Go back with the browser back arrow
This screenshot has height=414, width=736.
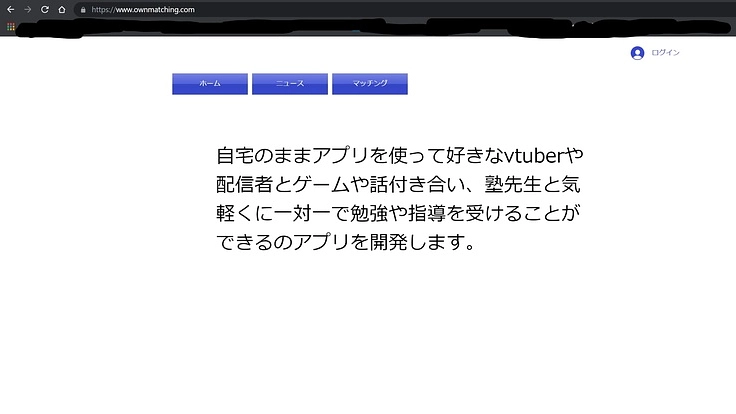point(10,9)
